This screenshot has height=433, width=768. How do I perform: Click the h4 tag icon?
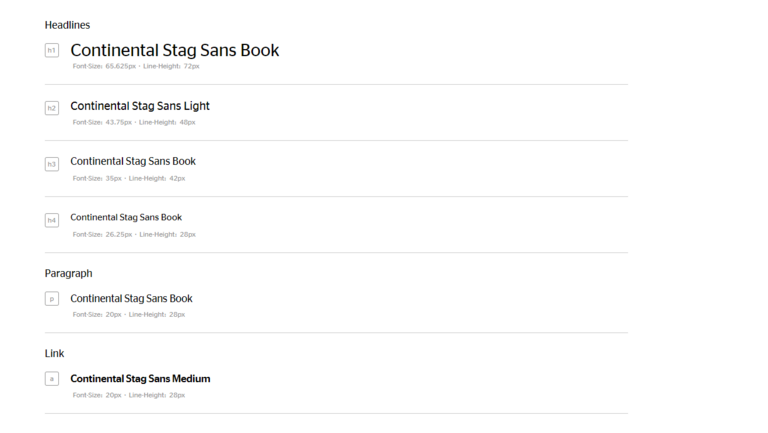[x=52, y=219]
